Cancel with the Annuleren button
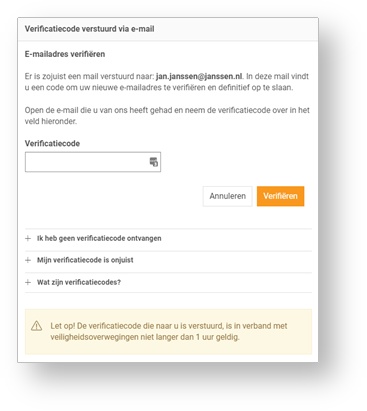Screen dimensions: 367x411 click(227, 196)
